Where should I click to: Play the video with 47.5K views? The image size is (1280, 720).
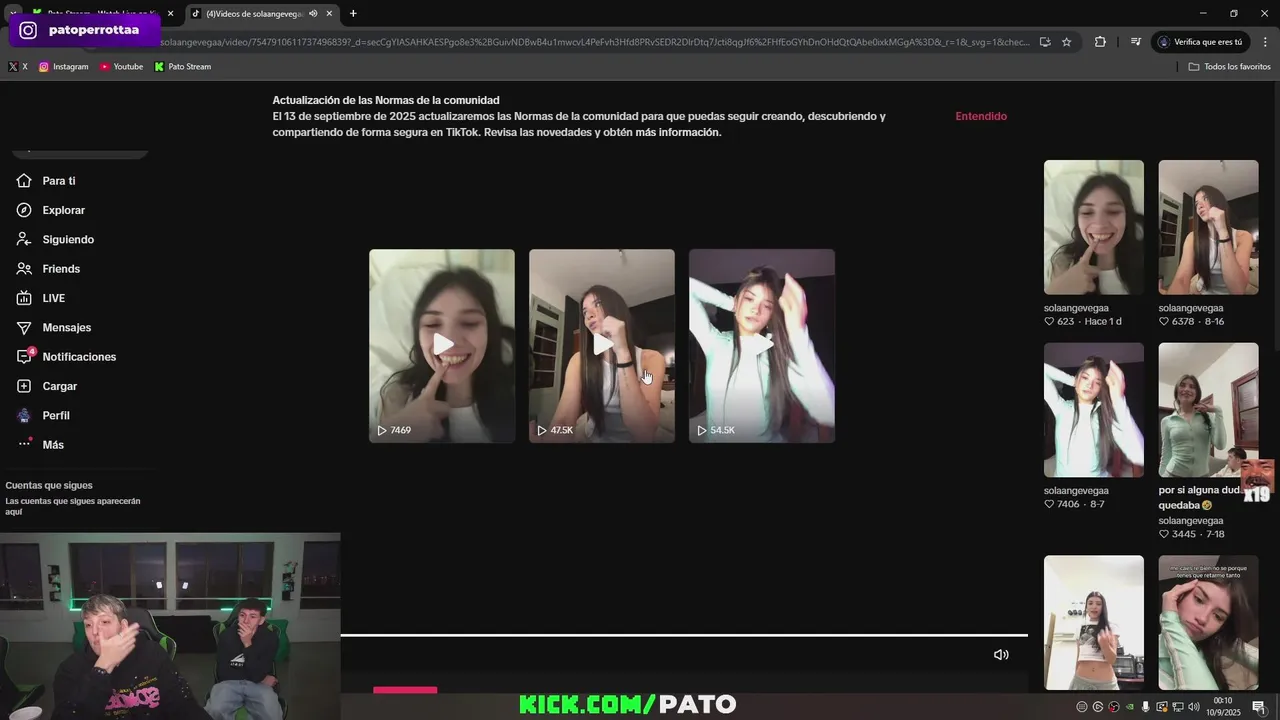(x=602, y=345)
